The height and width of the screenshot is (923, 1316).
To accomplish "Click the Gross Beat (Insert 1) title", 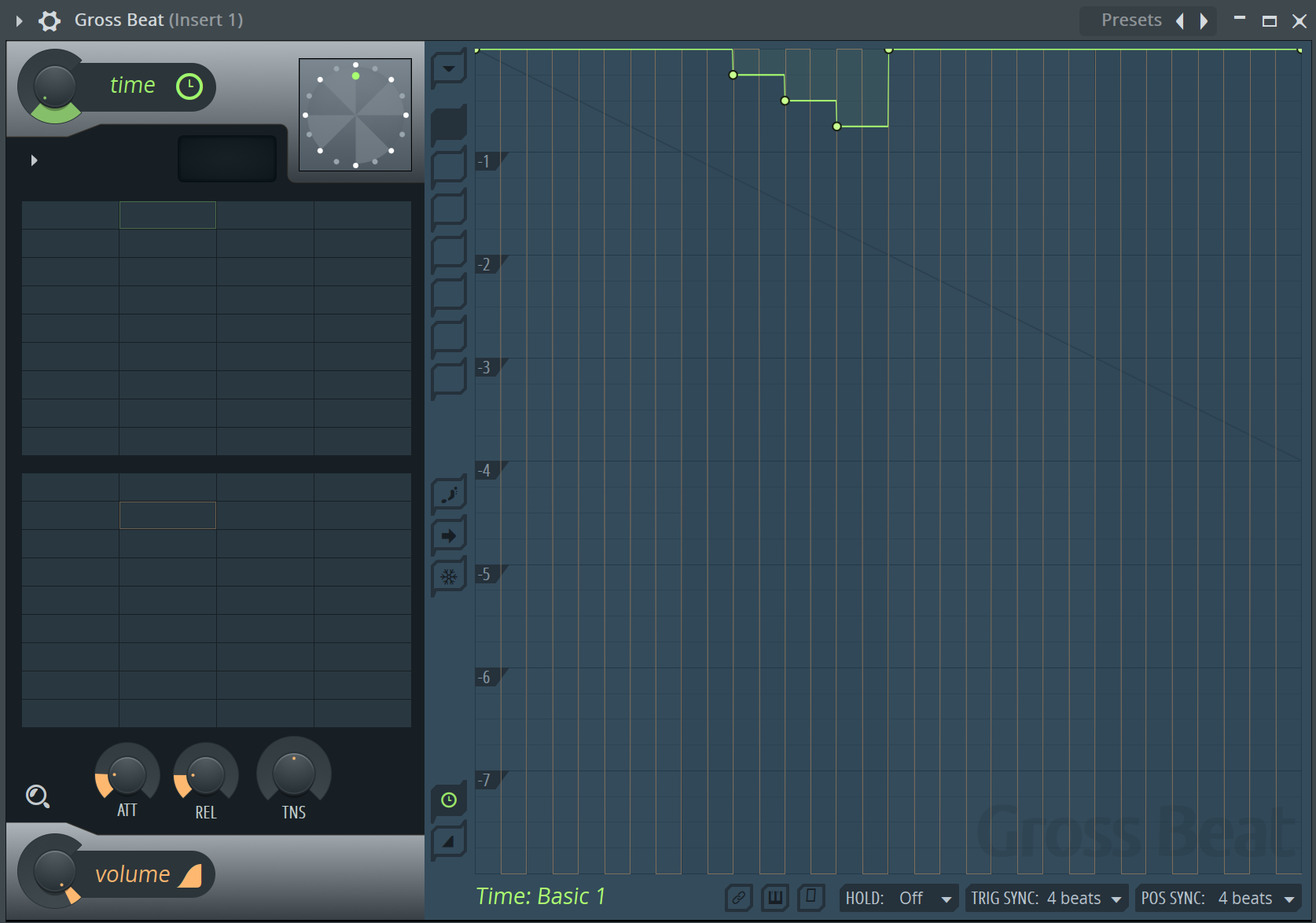I will click(x=159, y=20).
